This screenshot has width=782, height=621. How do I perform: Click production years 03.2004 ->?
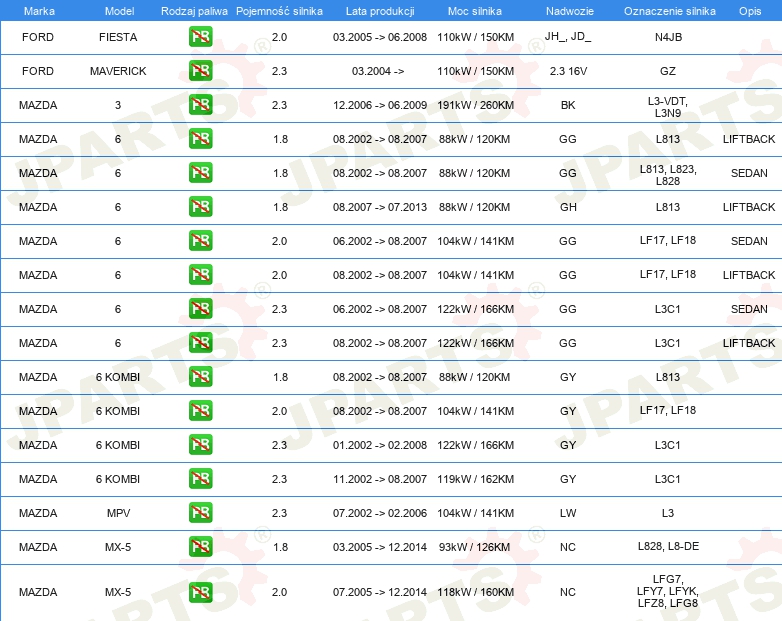(378, 71)
